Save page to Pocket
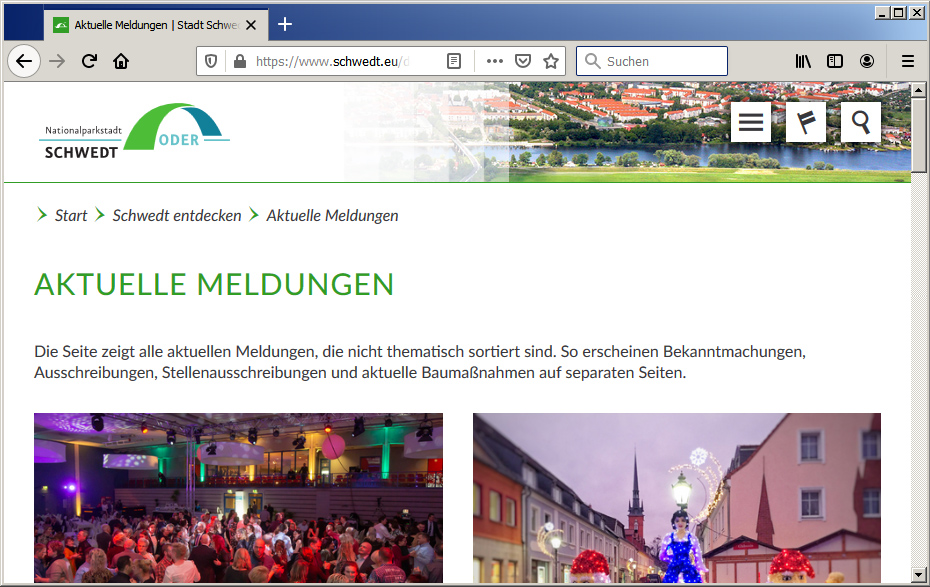Viewport: 930px width, 587px height. 522,61
